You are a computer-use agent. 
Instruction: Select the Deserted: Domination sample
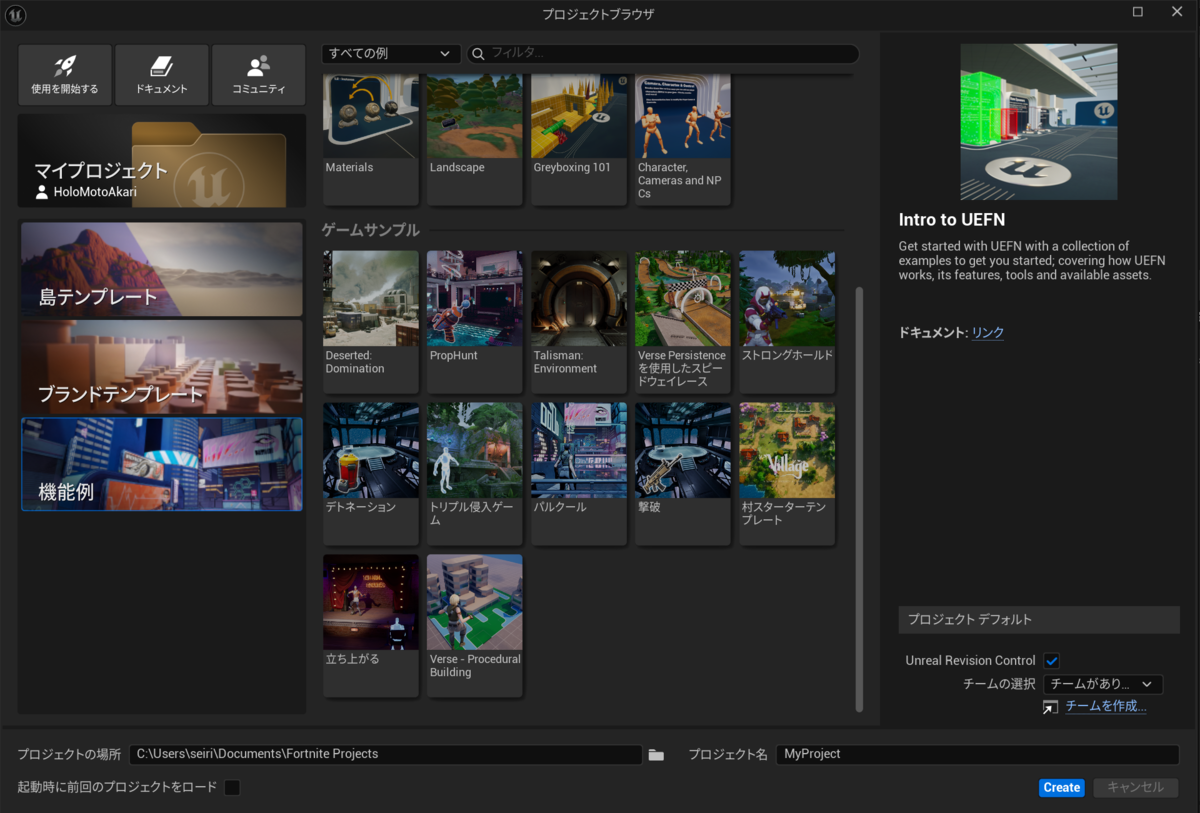tap(370, 322)
